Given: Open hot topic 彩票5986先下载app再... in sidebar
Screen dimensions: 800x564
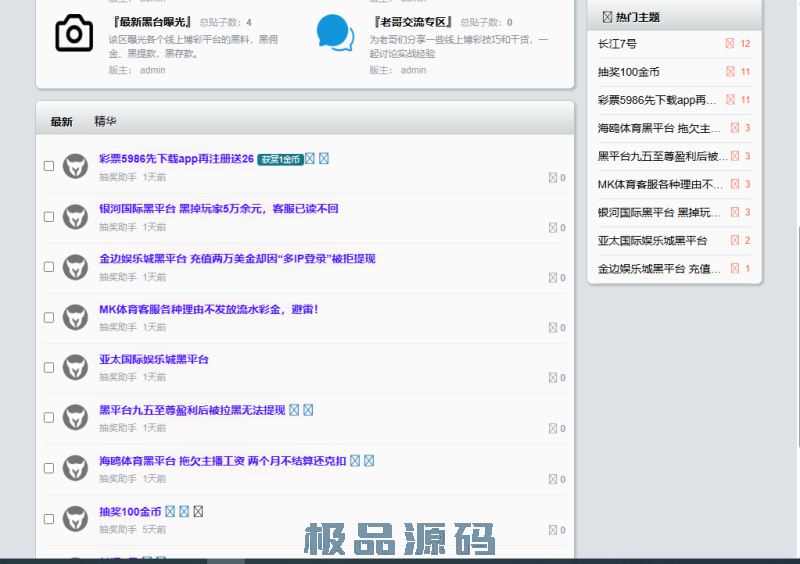Looking at the screenshot, I should (657, 100).
